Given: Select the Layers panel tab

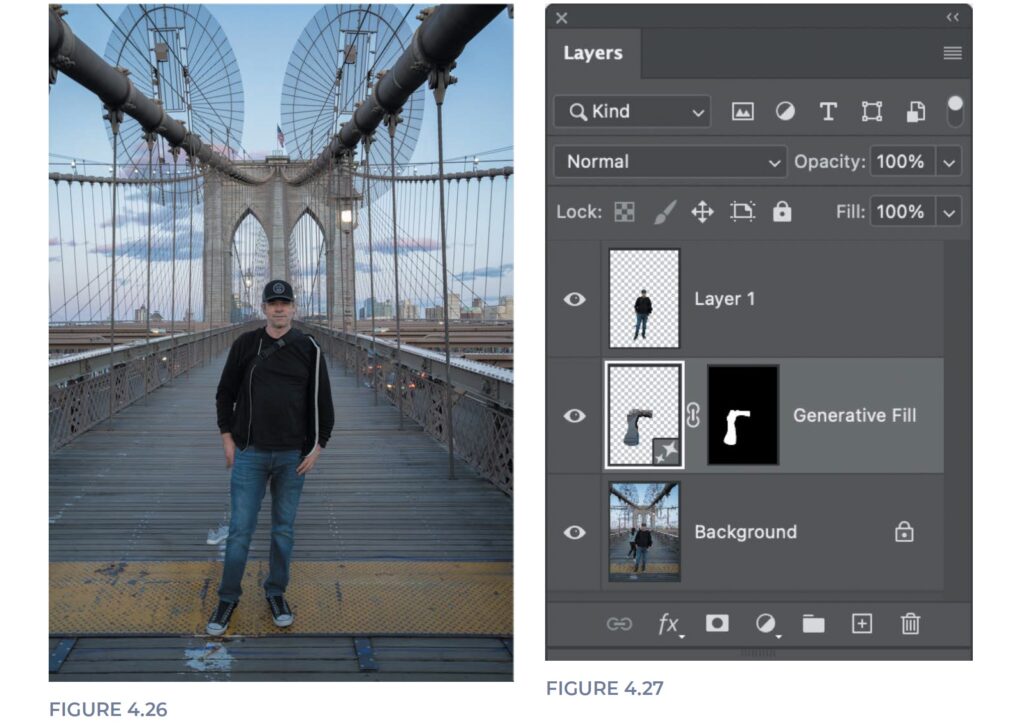Looking at the screenshot, I should pyautogui.click(x=593, y=54).
